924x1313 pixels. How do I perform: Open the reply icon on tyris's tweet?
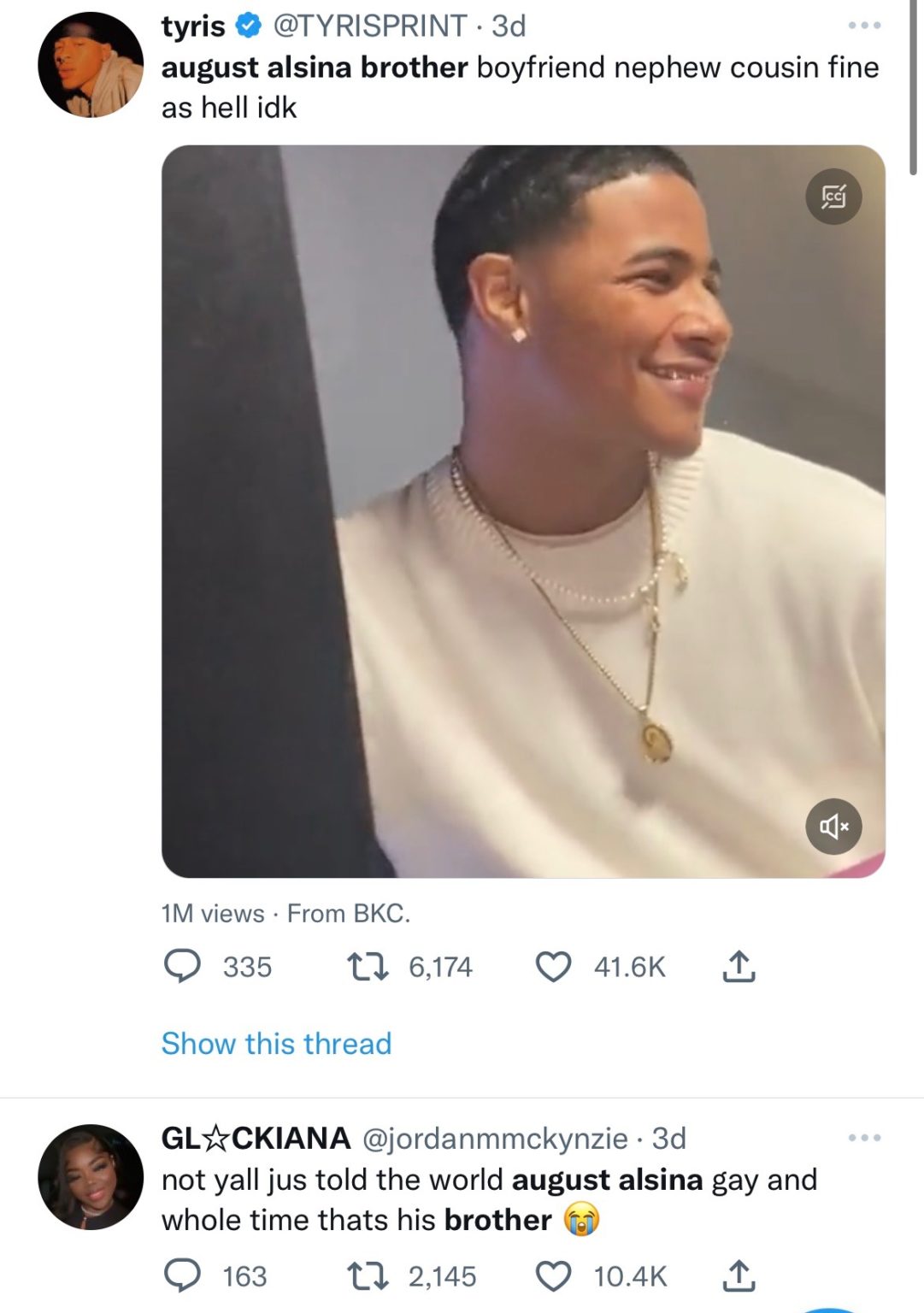(x=184, y=967)
